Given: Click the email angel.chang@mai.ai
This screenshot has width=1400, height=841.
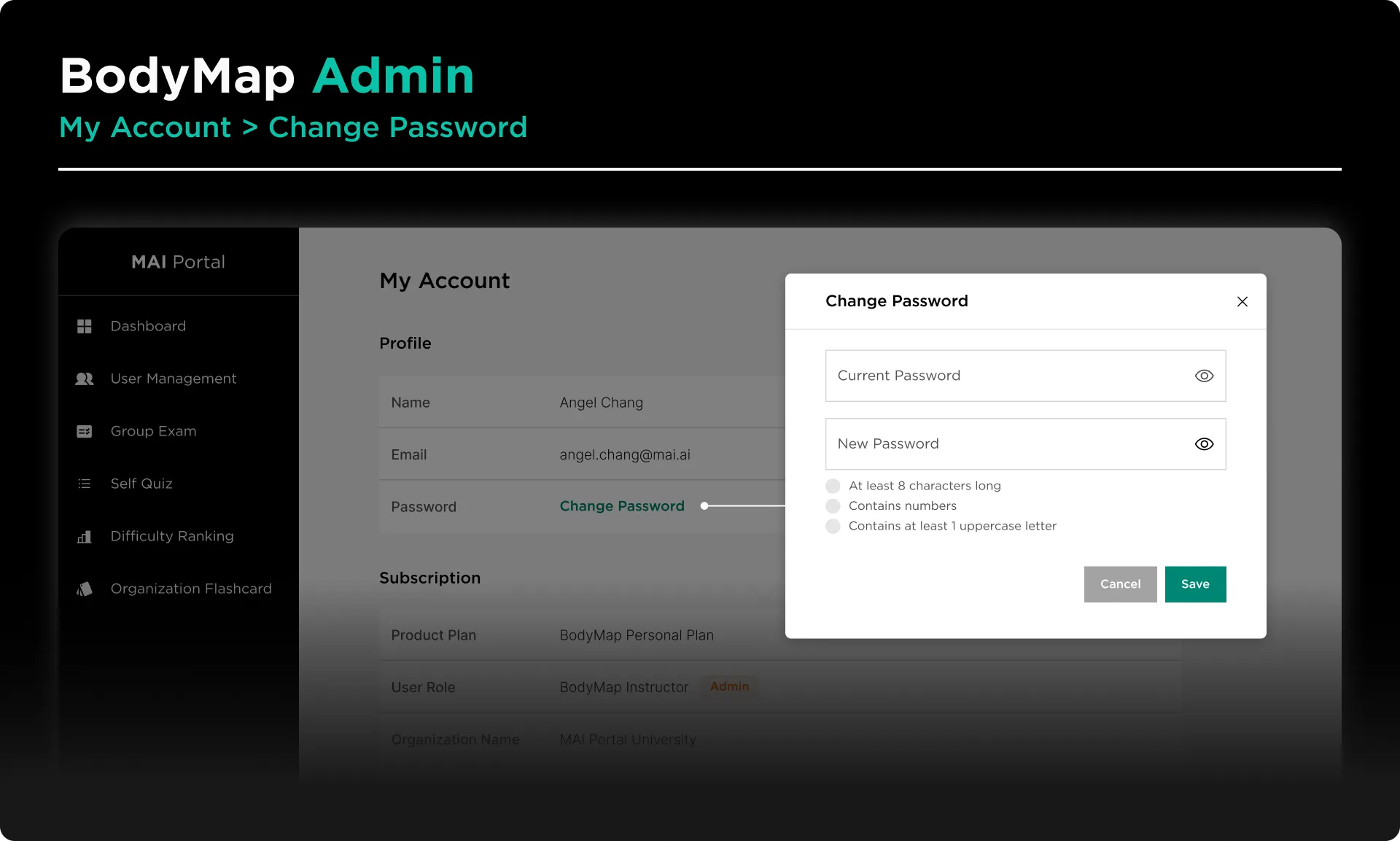Looking at the screenshot, I should (625, 454).
